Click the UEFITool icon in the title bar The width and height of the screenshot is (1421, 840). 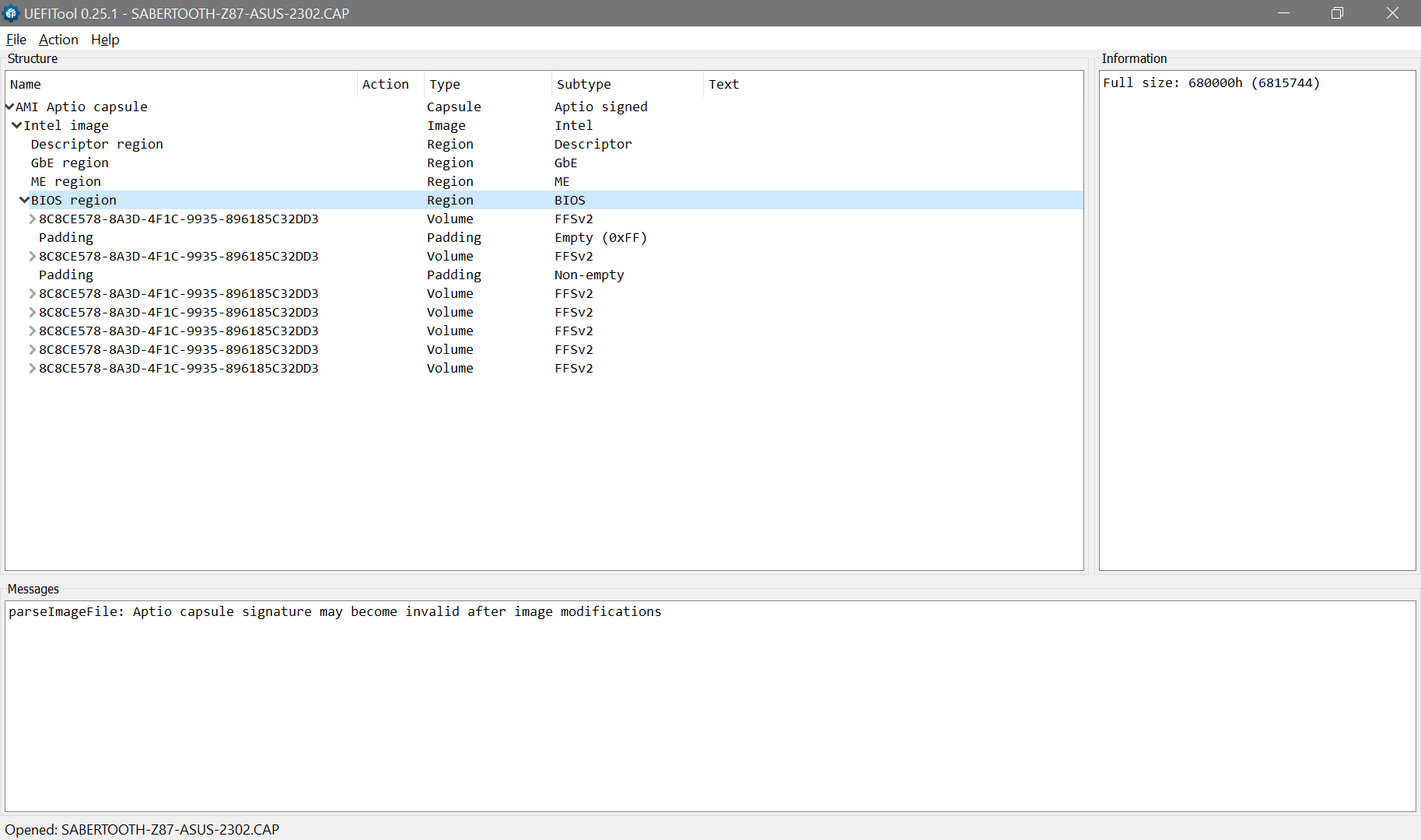pos(11,13)
